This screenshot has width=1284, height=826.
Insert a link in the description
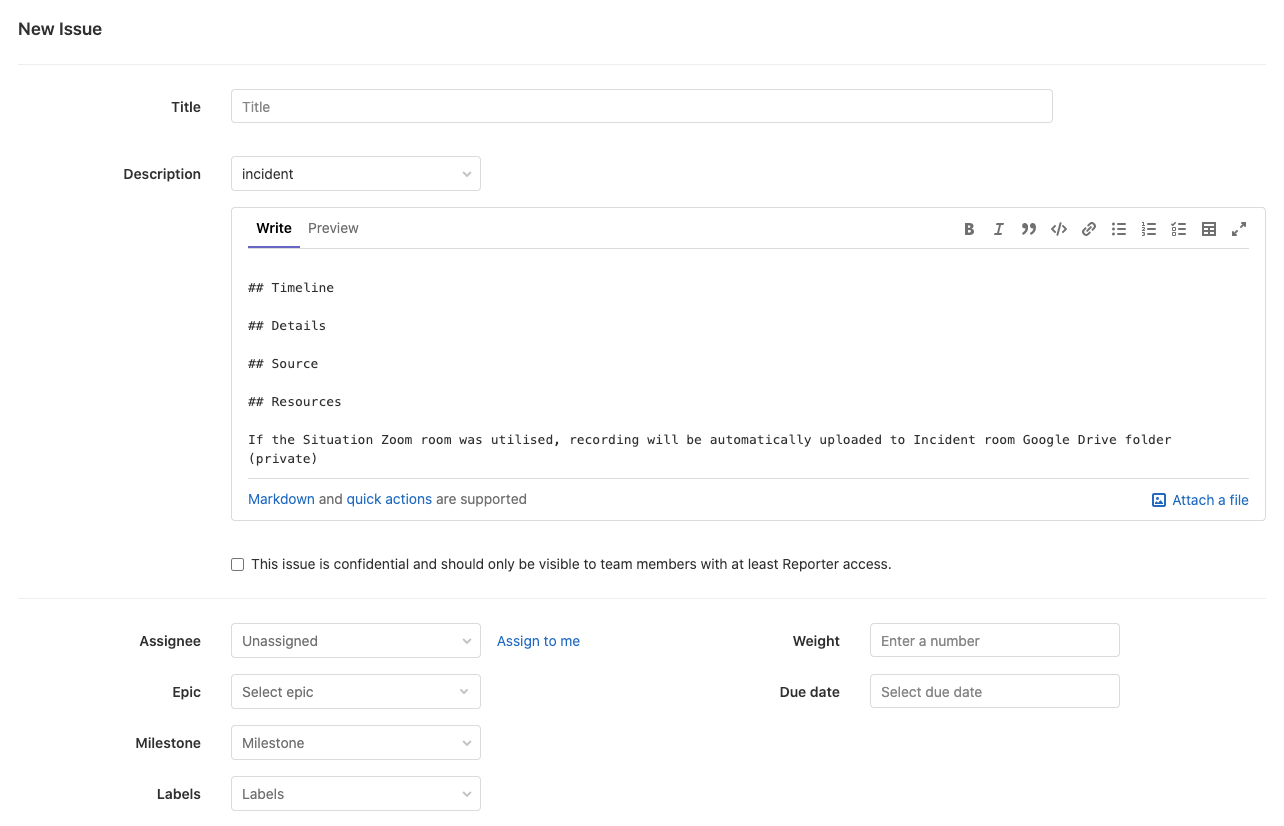tap(1089, 229)
